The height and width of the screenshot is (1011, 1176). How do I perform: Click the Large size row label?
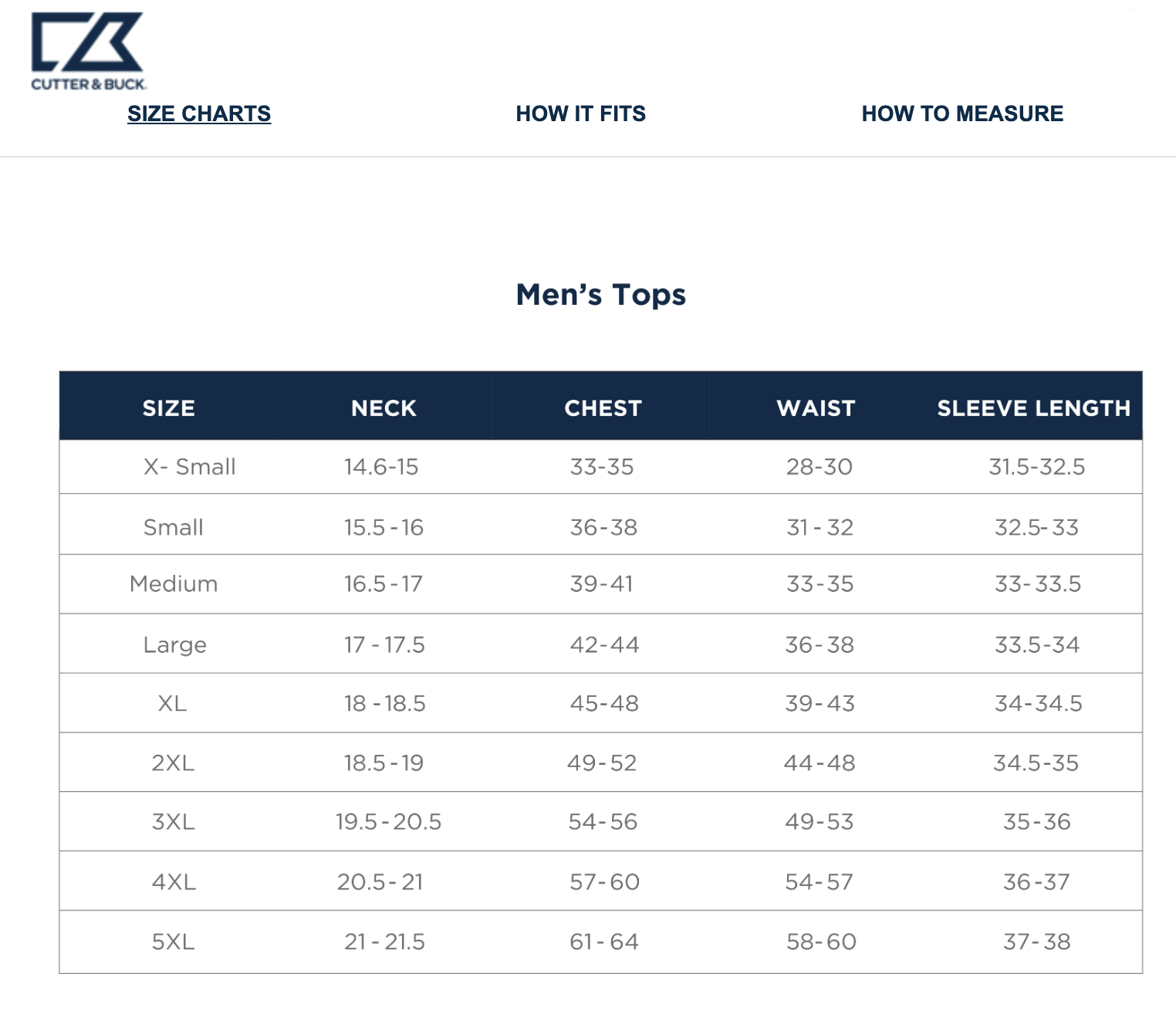pos(173,644)
